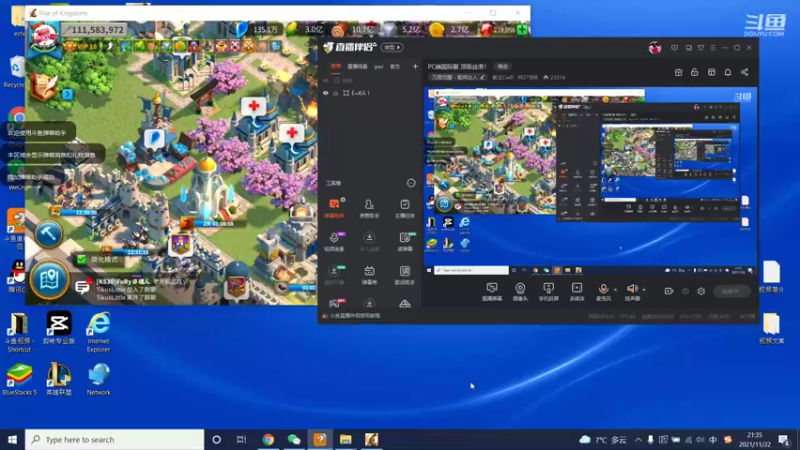The width and height of the screenshot is (800, 450).
Task: Click the power value 111,583,972
Action: pyautogui.click(x=95, y=30)
